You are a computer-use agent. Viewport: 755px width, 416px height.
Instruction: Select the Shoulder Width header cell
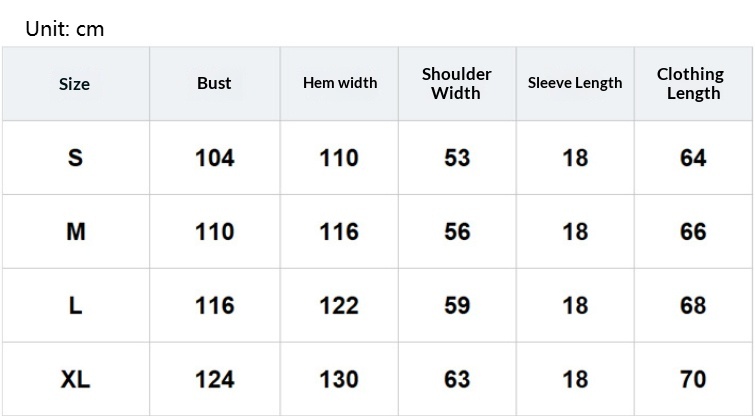coord(456,83)
